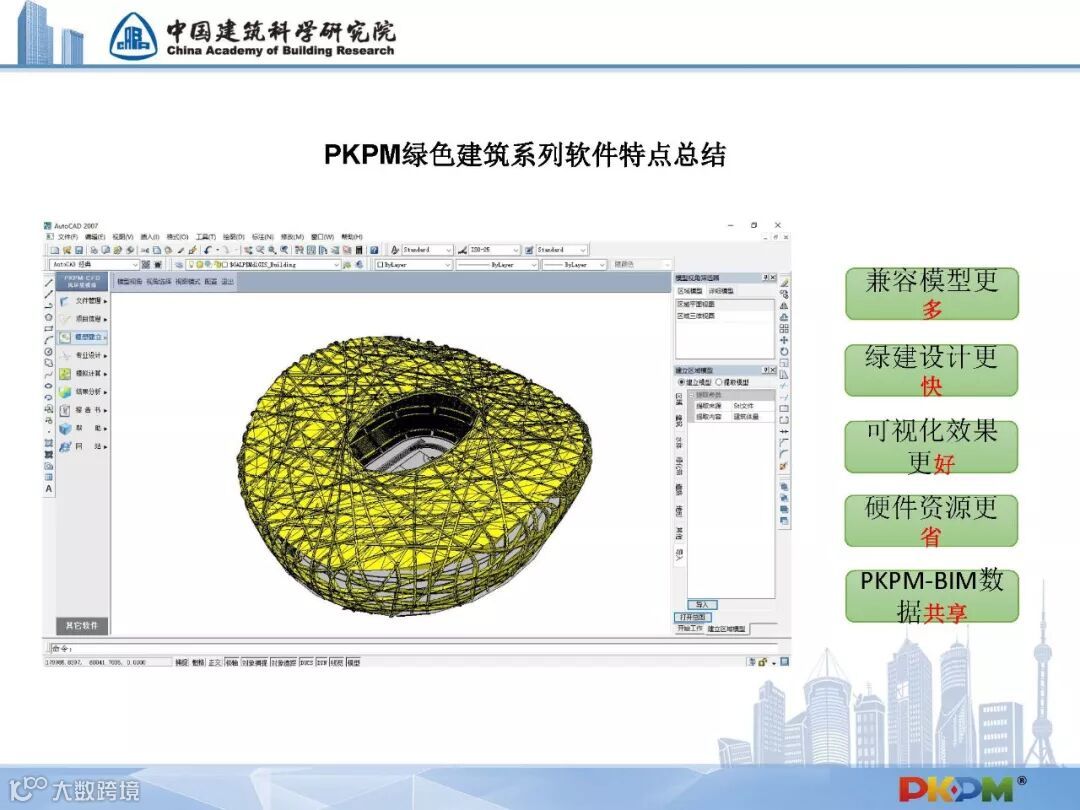Select the Line draw tool in left toolbar
Screen dimensions: 1080x810
[x=48, y=283]
